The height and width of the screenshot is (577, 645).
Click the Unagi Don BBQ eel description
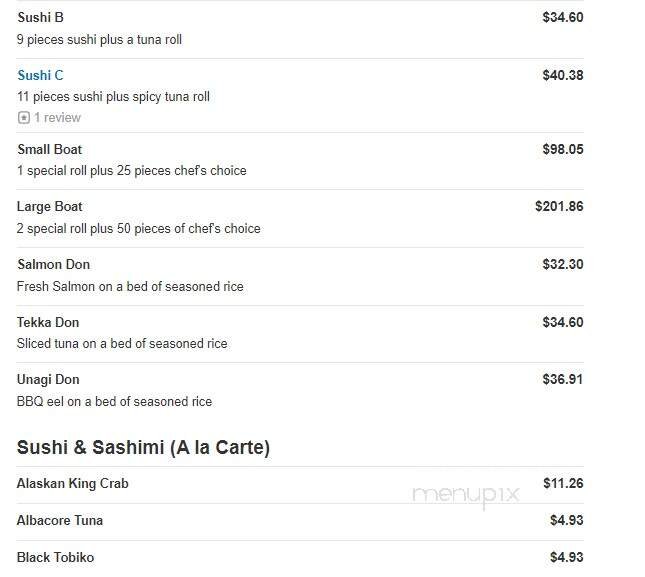tap(114, 402)
